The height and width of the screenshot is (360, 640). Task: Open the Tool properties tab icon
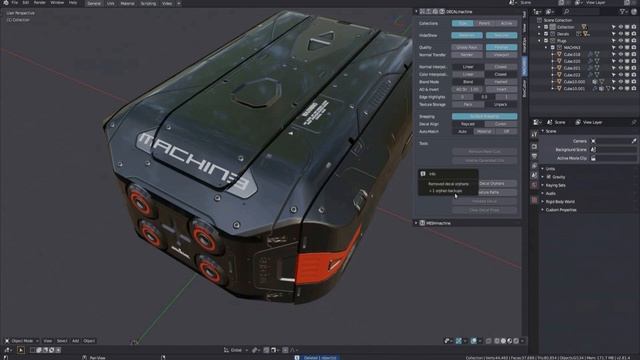(x=534, y=134)
